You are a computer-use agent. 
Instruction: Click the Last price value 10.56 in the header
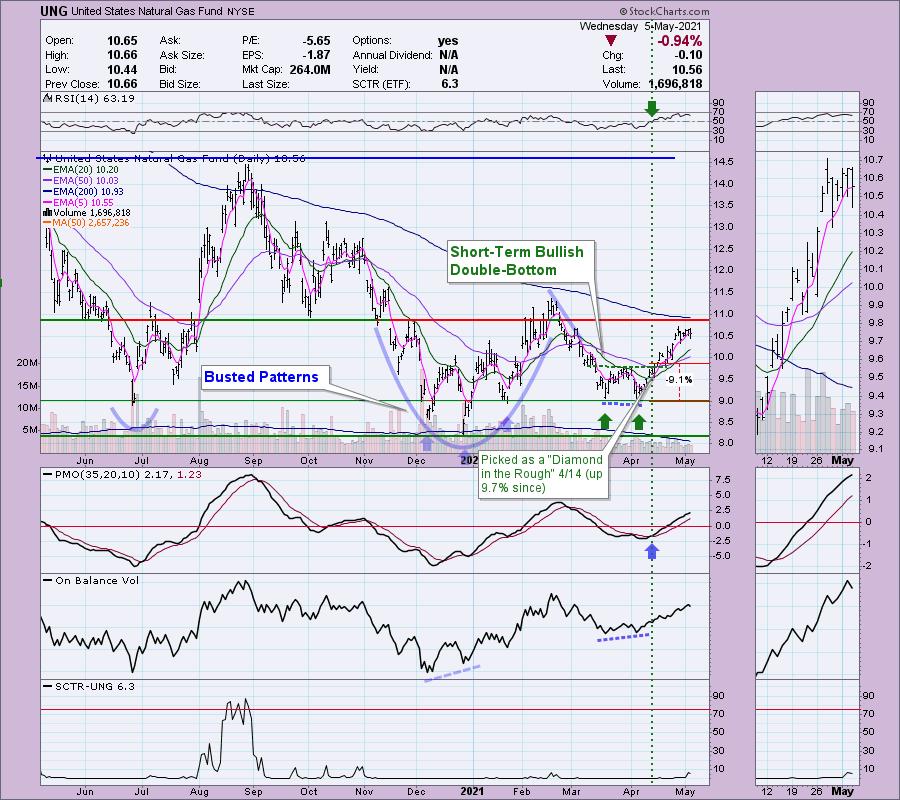coord(687,69)
